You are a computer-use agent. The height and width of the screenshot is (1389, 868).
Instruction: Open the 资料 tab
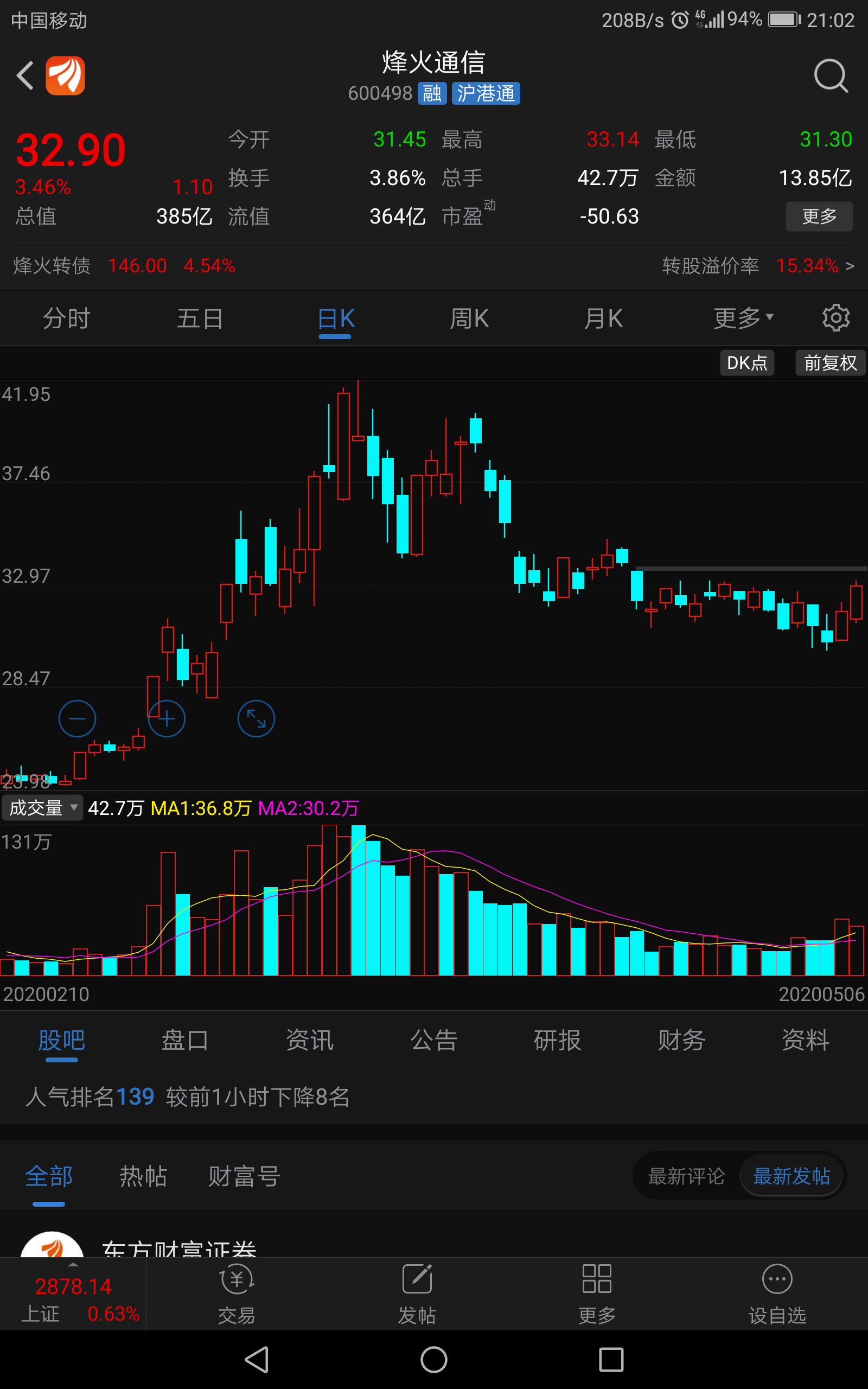pyautogui.click(x=806, y=1040)
